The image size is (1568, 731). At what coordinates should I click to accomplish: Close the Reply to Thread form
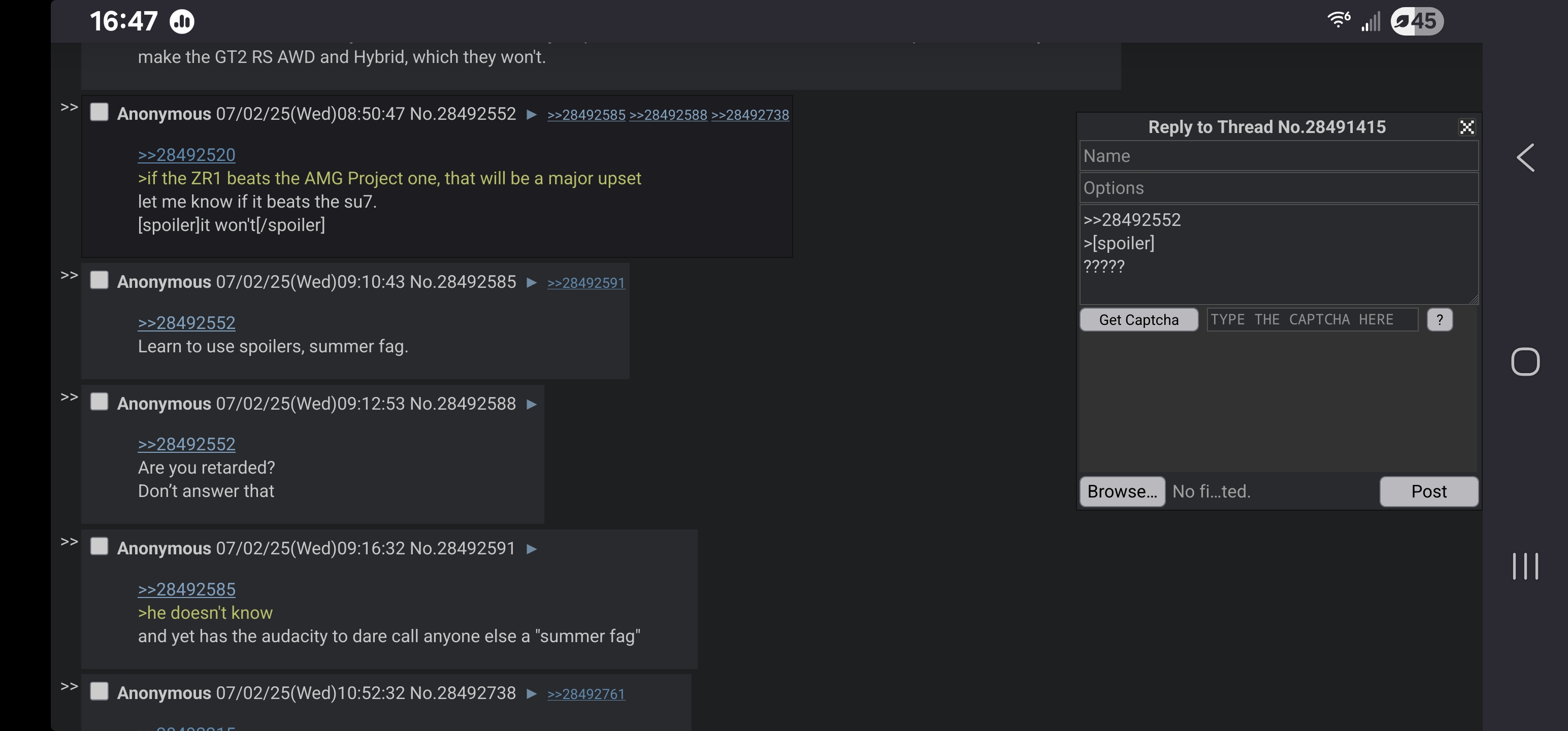point(1466,126)
